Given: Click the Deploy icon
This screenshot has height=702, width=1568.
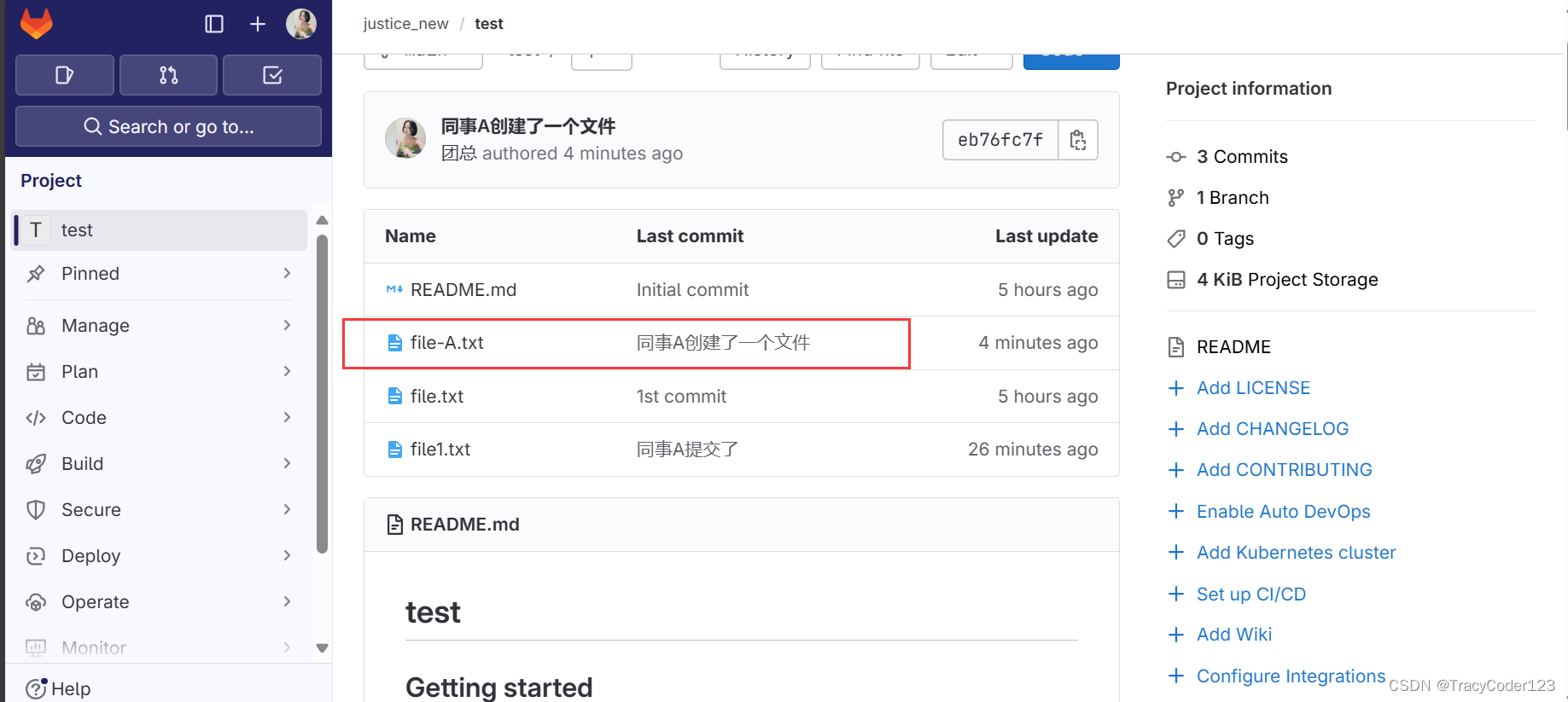Looking at the screenshot, I should (x=36, y=556).
